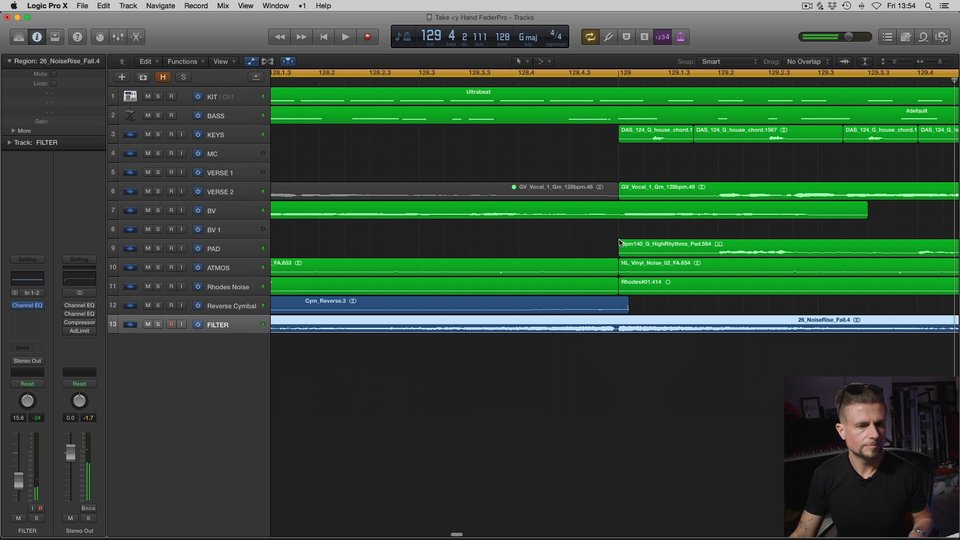The image size is (960, 540).
Task: Open the Note Pads icon
Action: pos(906,37)
